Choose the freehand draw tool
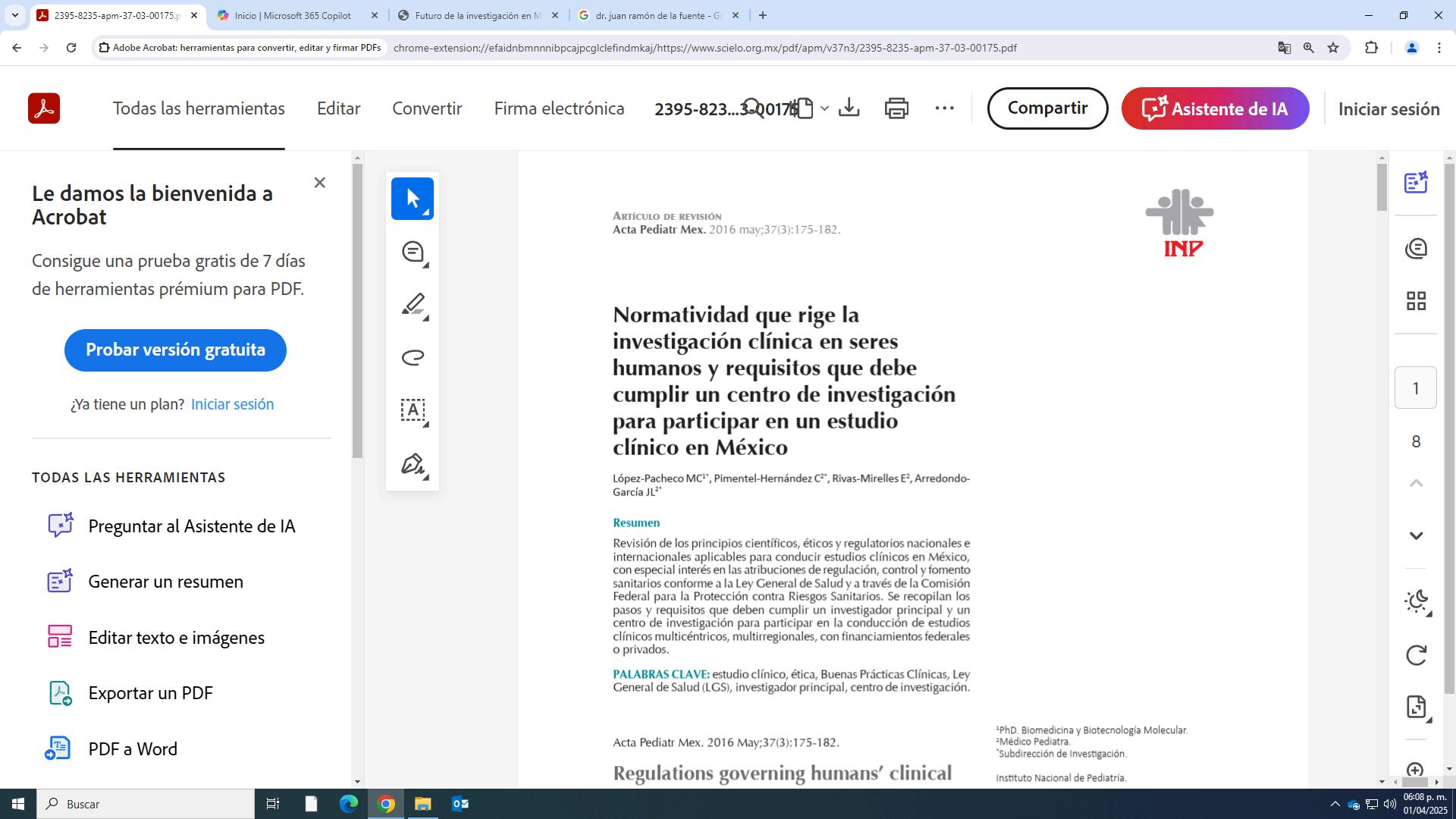The width and height of the screenshot is (1456, 819). click(x=412, y=357)
